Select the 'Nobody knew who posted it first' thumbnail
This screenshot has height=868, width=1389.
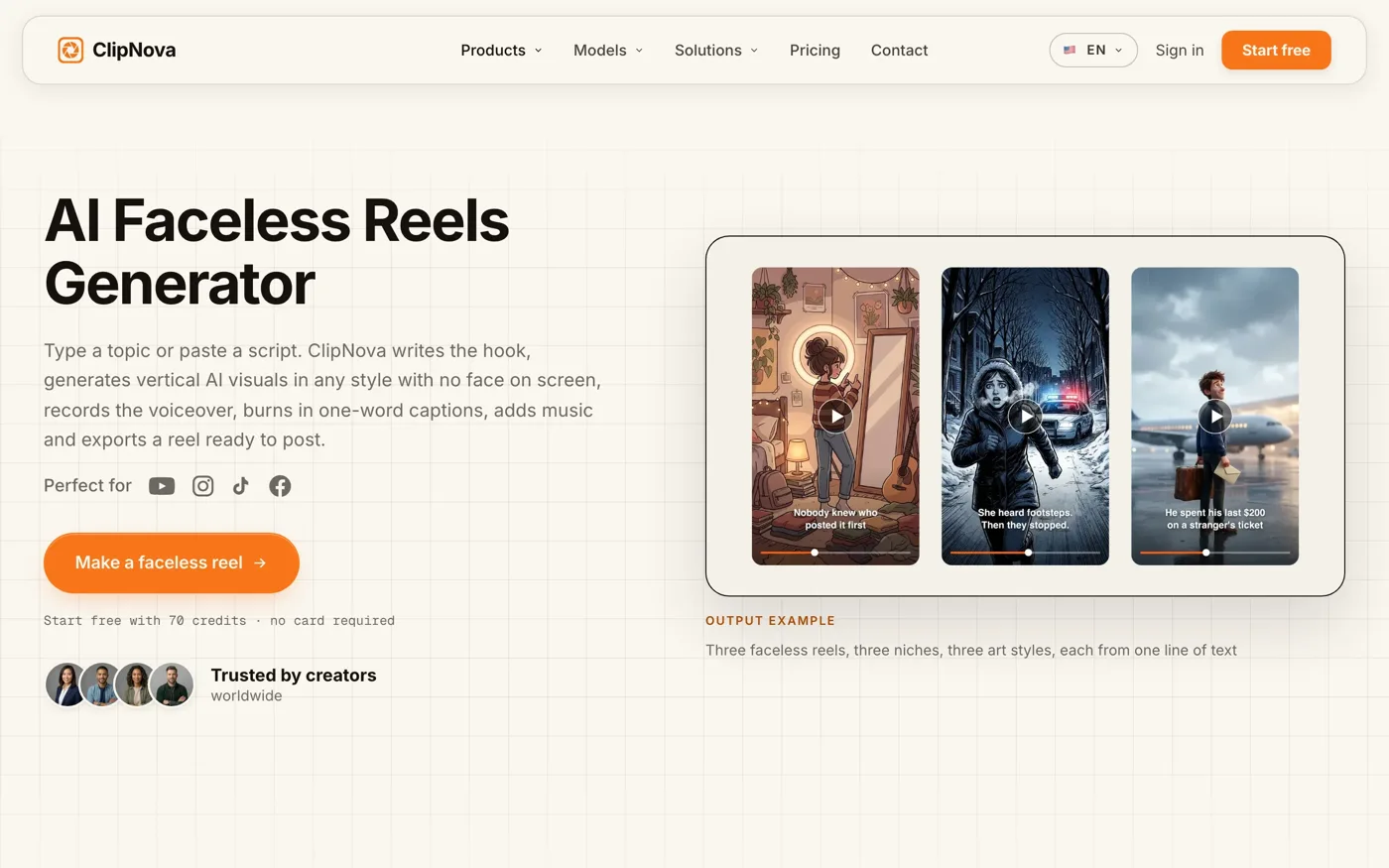pyautogui.click(x=835, y=417)
